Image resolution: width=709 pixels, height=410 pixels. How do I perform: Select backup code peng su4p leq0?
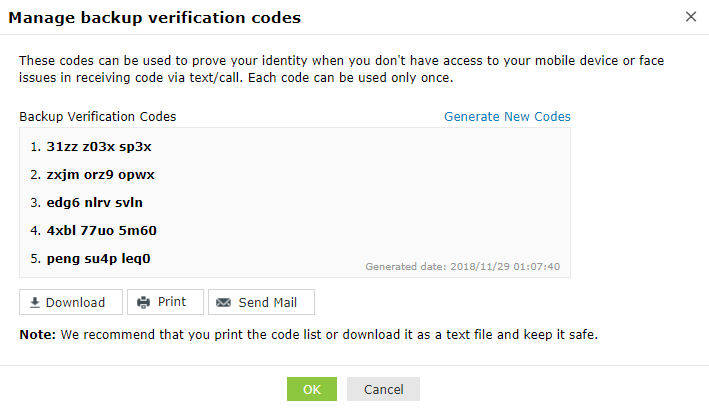pos(98,258)
